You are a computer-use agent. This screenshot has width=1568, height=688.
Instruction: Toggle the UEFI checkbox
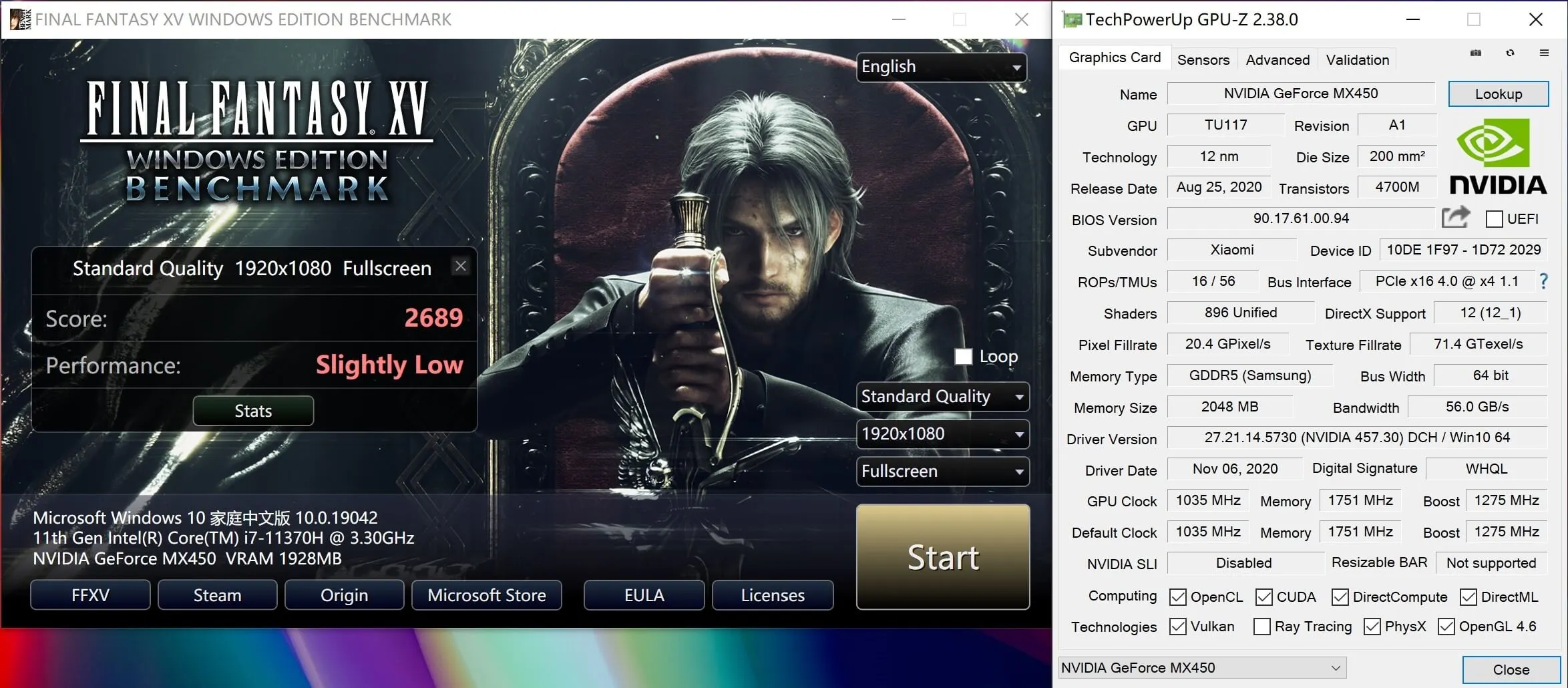[x=1494, y=219]
